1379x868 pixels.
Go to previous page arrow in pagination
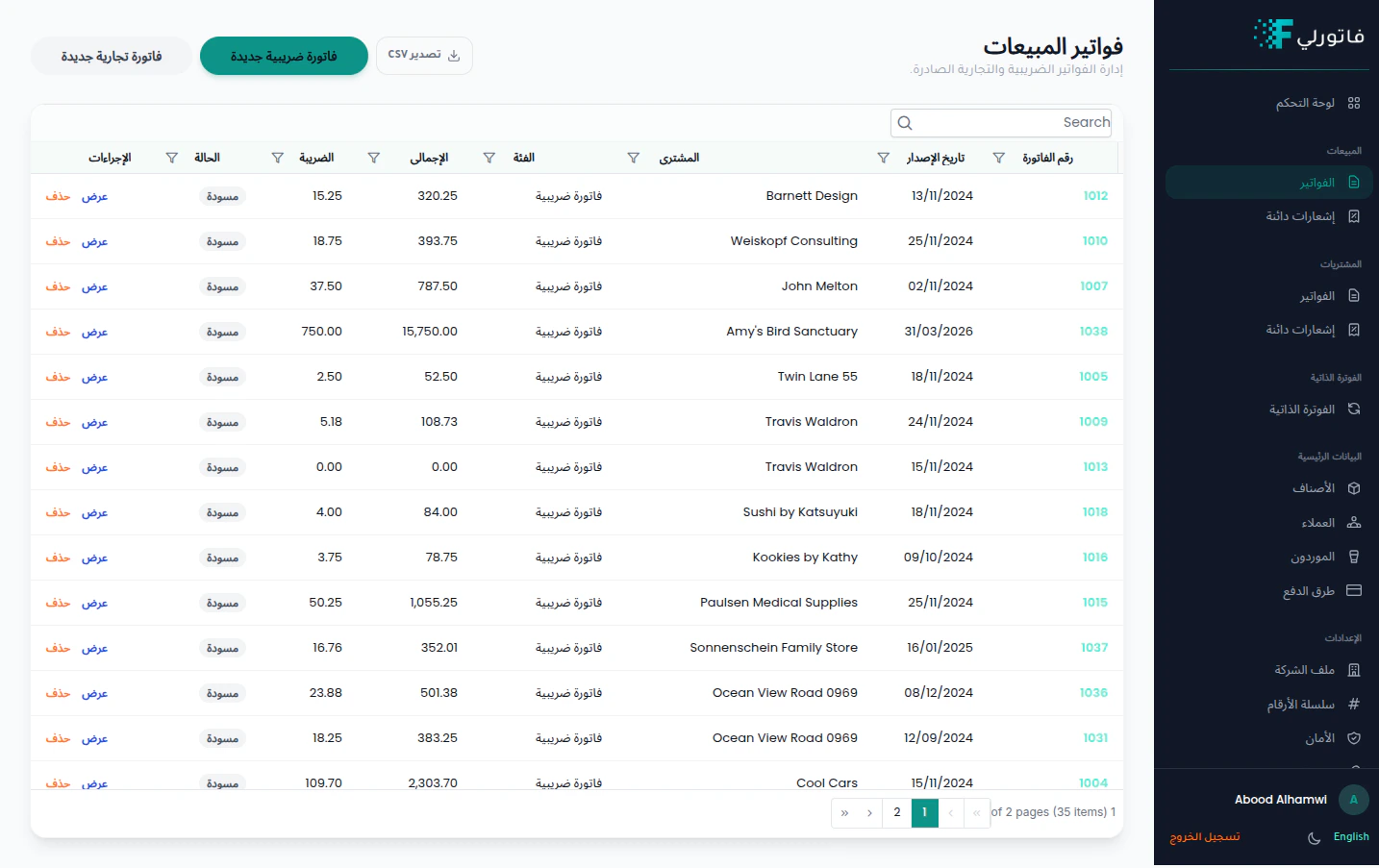[x=951, y=813]
